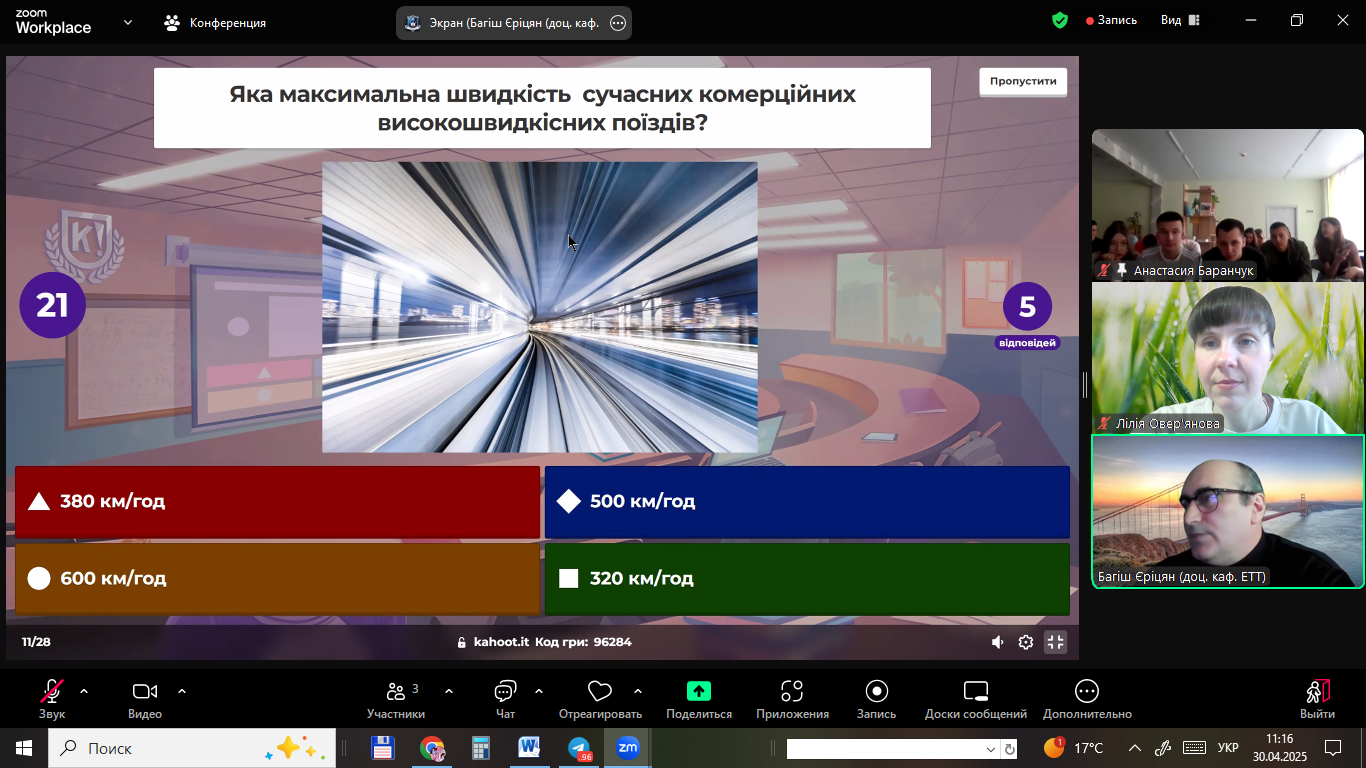Click the pen workspace tray icon

click(1163, 748)
